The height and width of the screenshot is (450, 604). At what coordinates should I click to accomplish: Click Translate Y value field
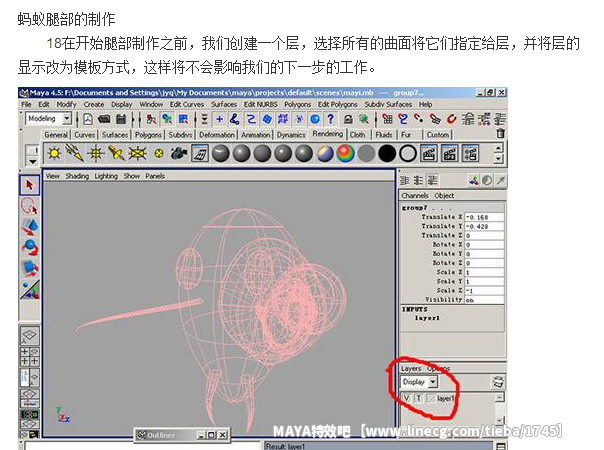pos(484,227)
